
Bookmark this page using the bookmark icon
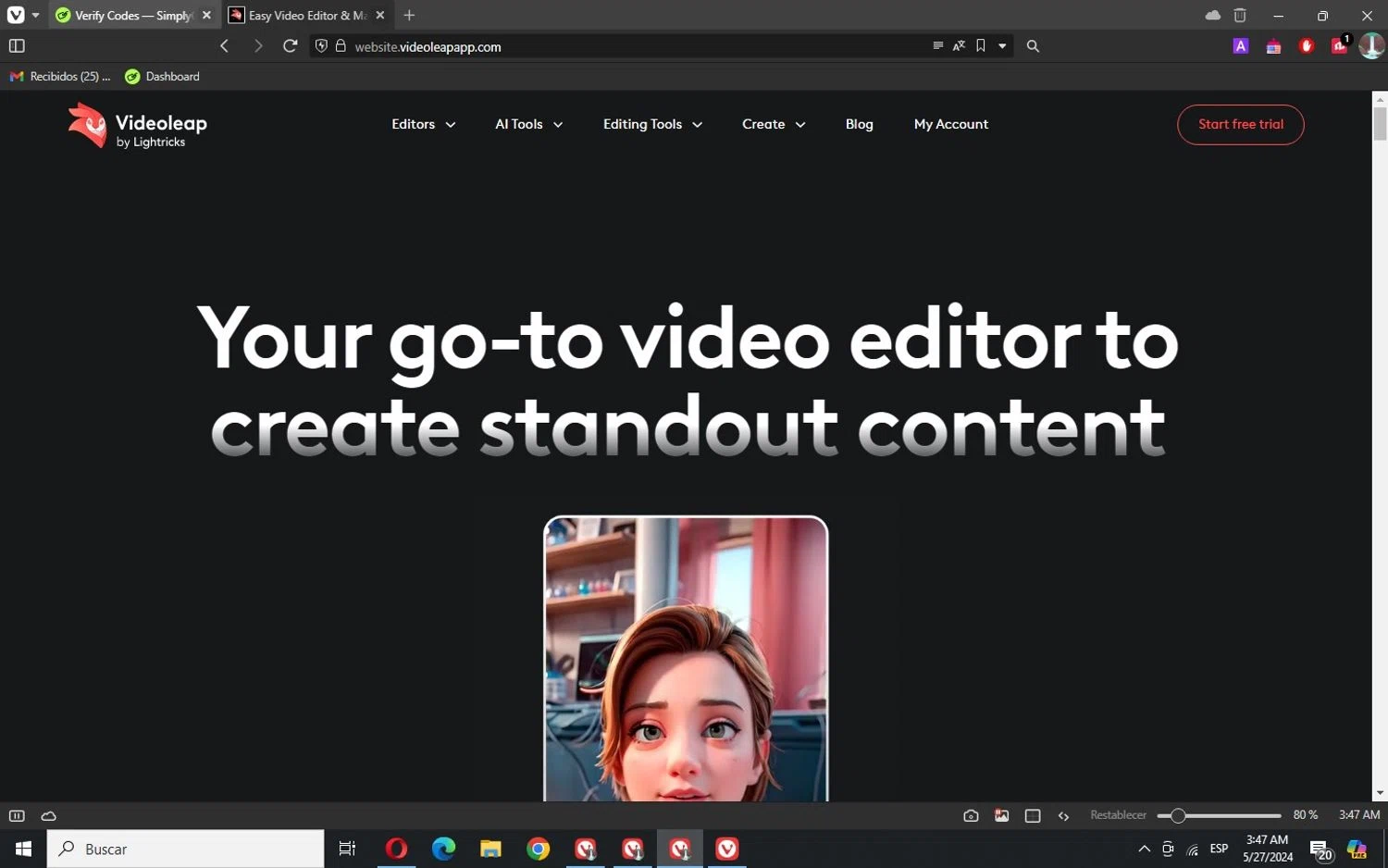[x=981, y=45]
